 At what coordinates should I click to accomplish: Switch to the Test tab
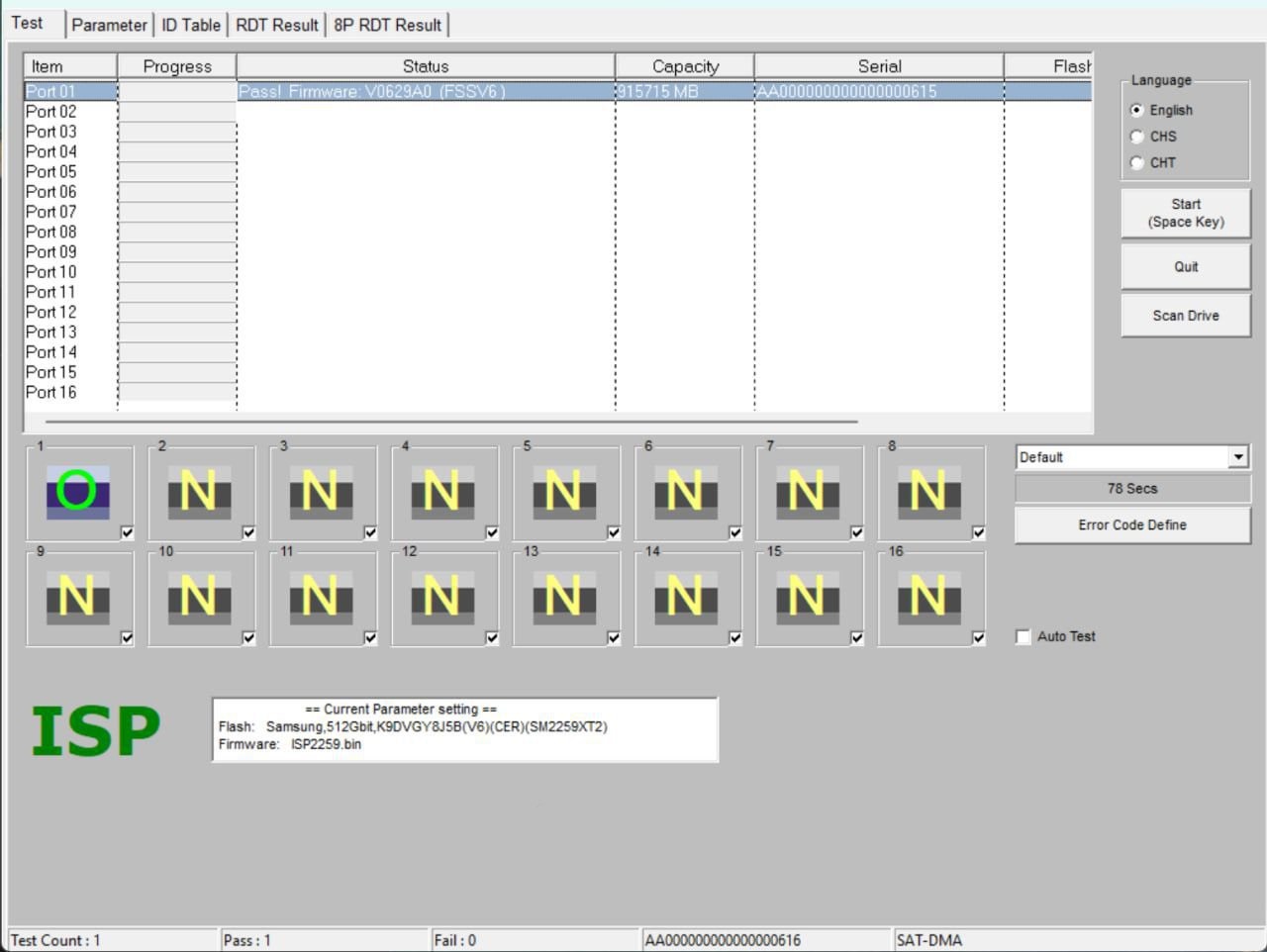tap(27, 23)
